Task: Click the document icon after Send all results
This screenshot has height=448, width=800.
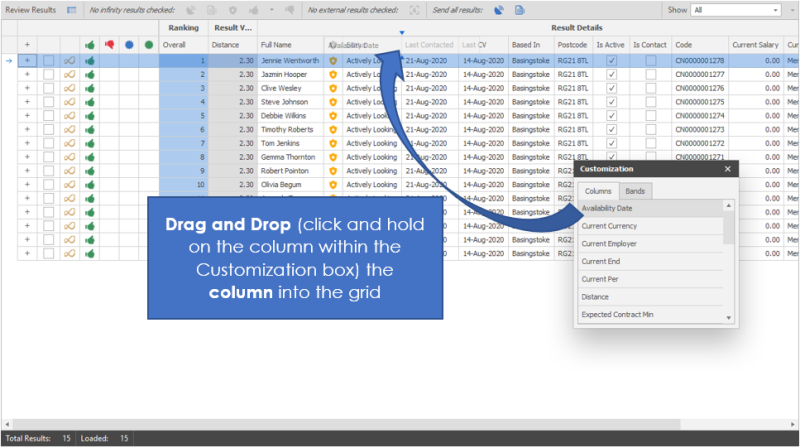Action: pos(520,9)
